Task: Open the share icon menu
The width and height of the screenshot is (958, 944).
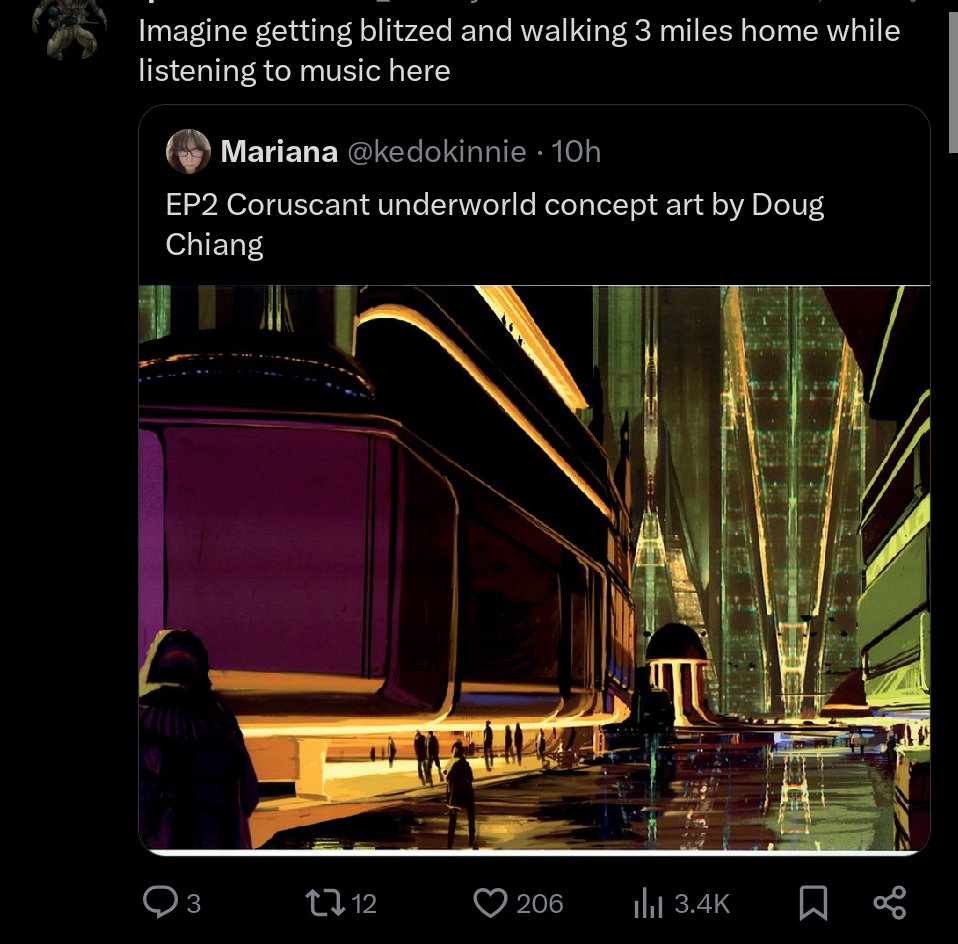Action: pyautogui.click(x=890, y=903)
